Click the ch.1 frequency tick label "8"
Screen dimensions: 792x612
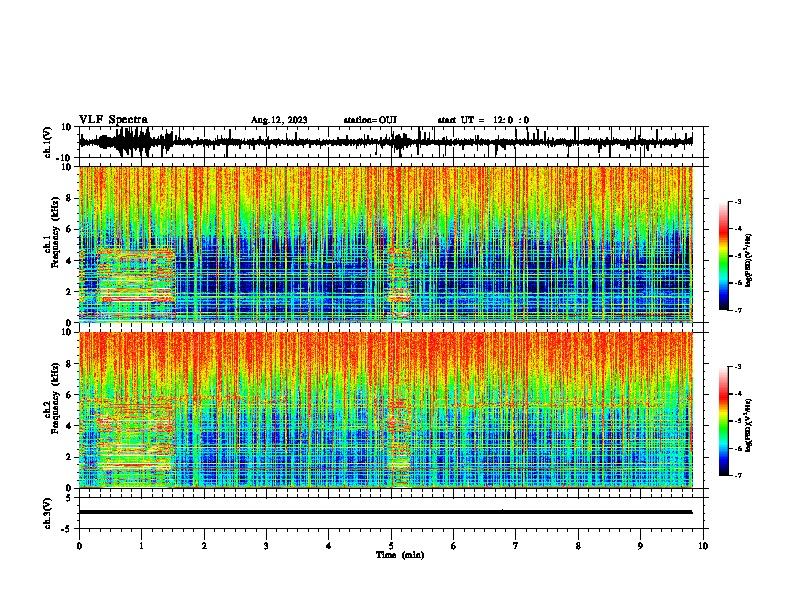tap(69, 198)
